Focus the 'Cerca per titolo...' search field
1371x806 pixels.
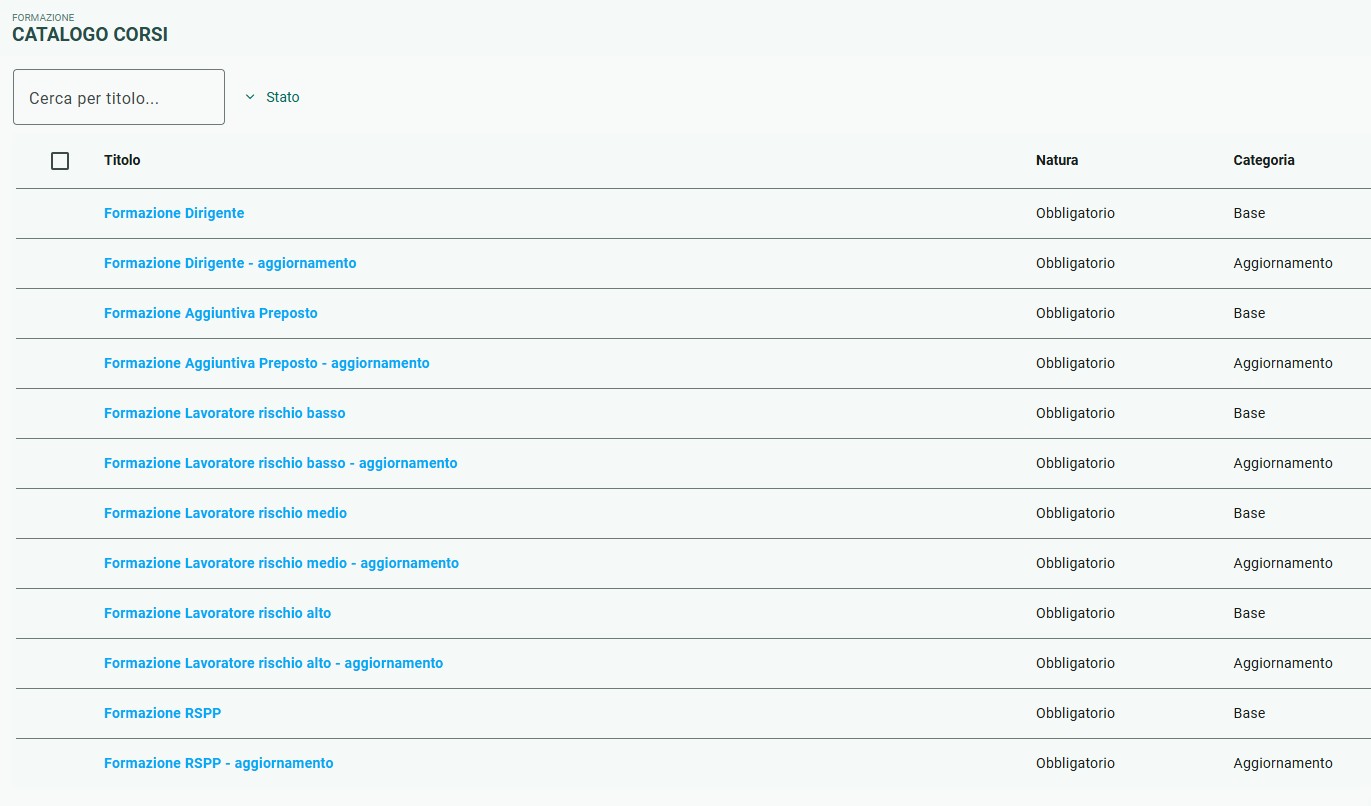(119, 97)
